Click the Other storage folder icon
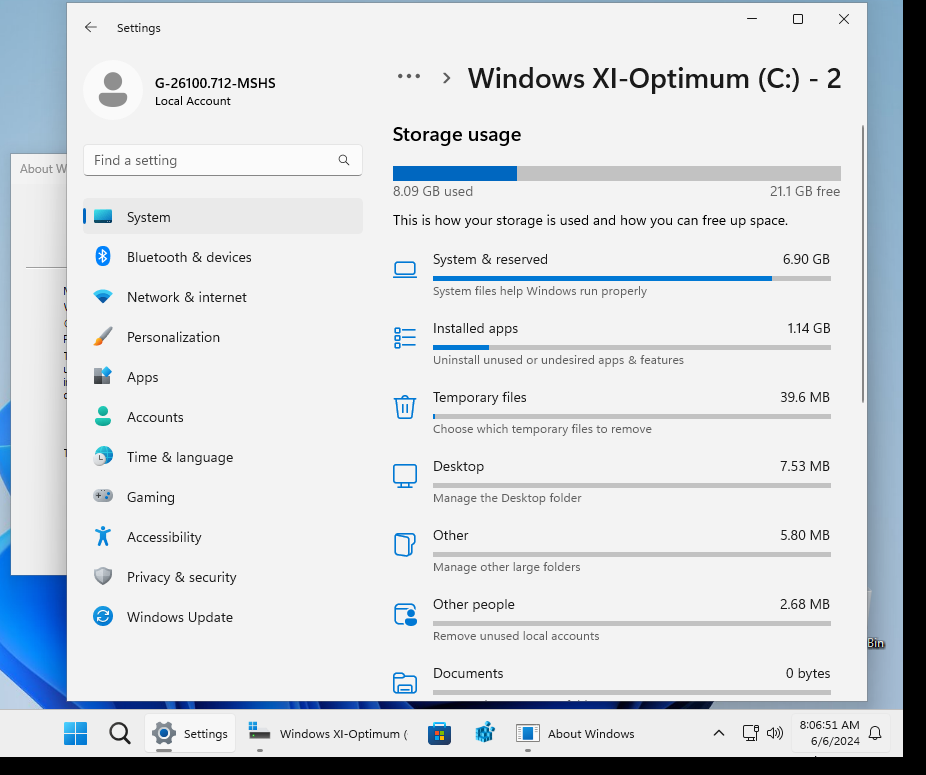The width and height of the screenshot is (926, 775). (405, 545)
